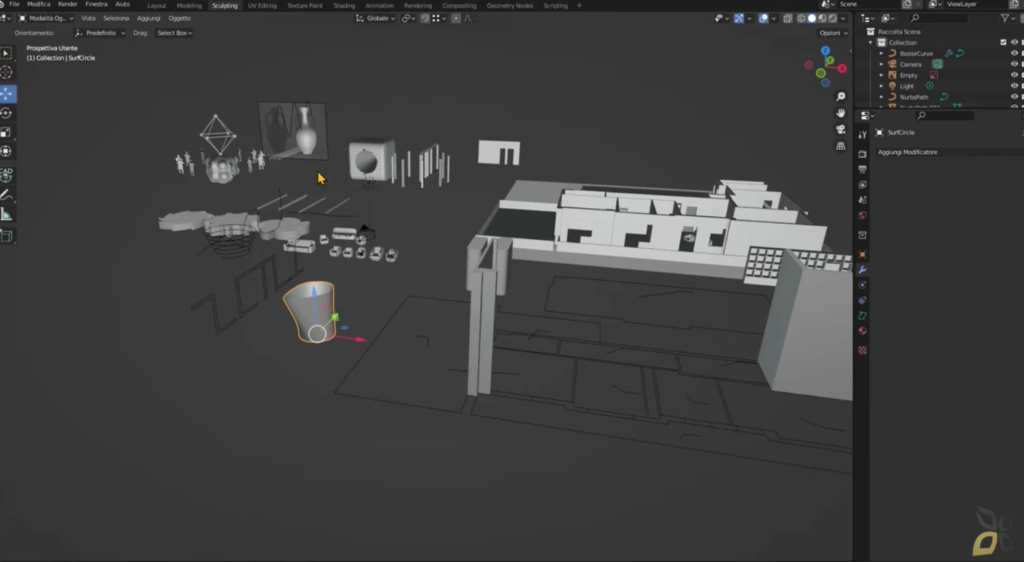Hide the Collection with its eye icon
This screenshot has height=562, width=1024.
[x=1014, y=42]
